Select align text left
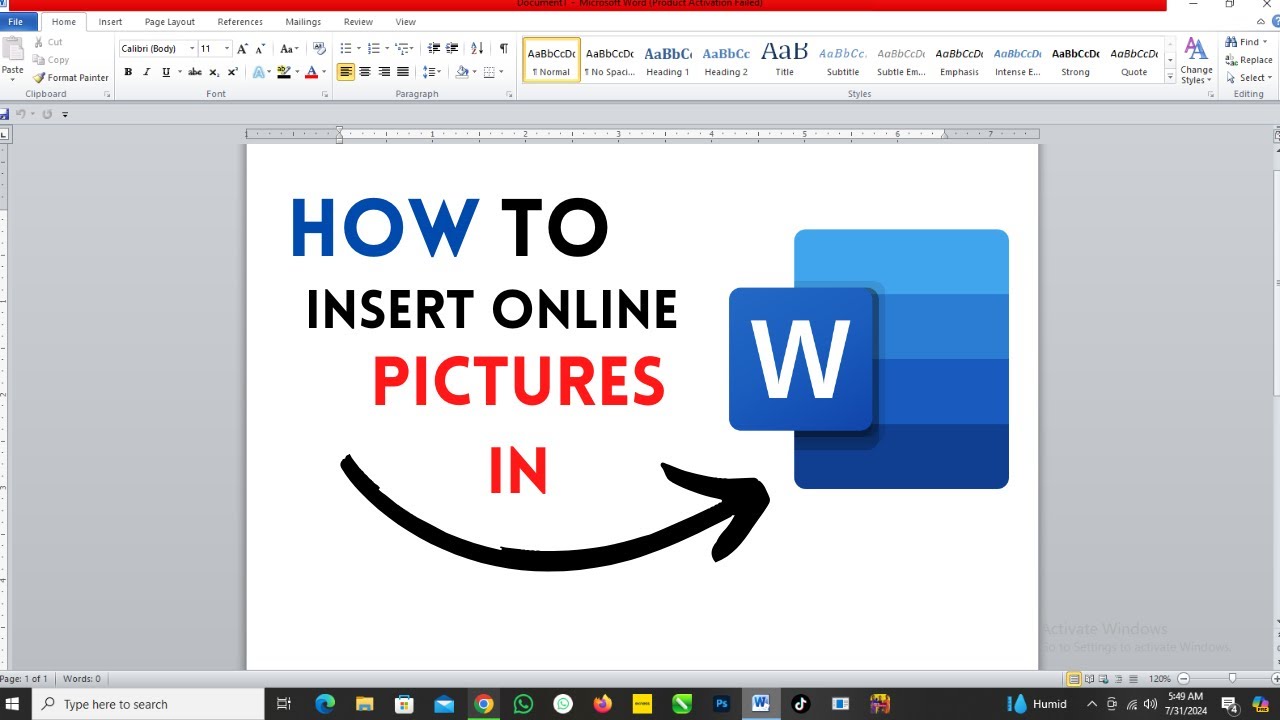Image resolution: width=1280 pixels, height=720 pixels. pos(345,72)
